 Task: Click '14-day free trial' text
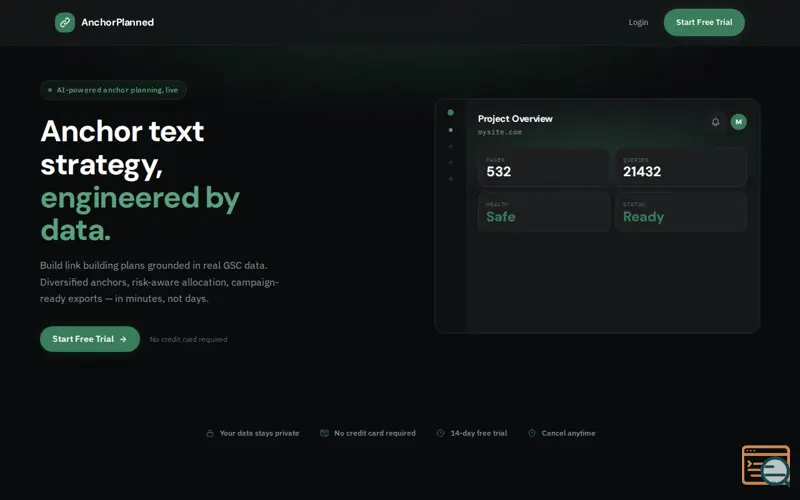pyautogui.click(x=479, y=433)
